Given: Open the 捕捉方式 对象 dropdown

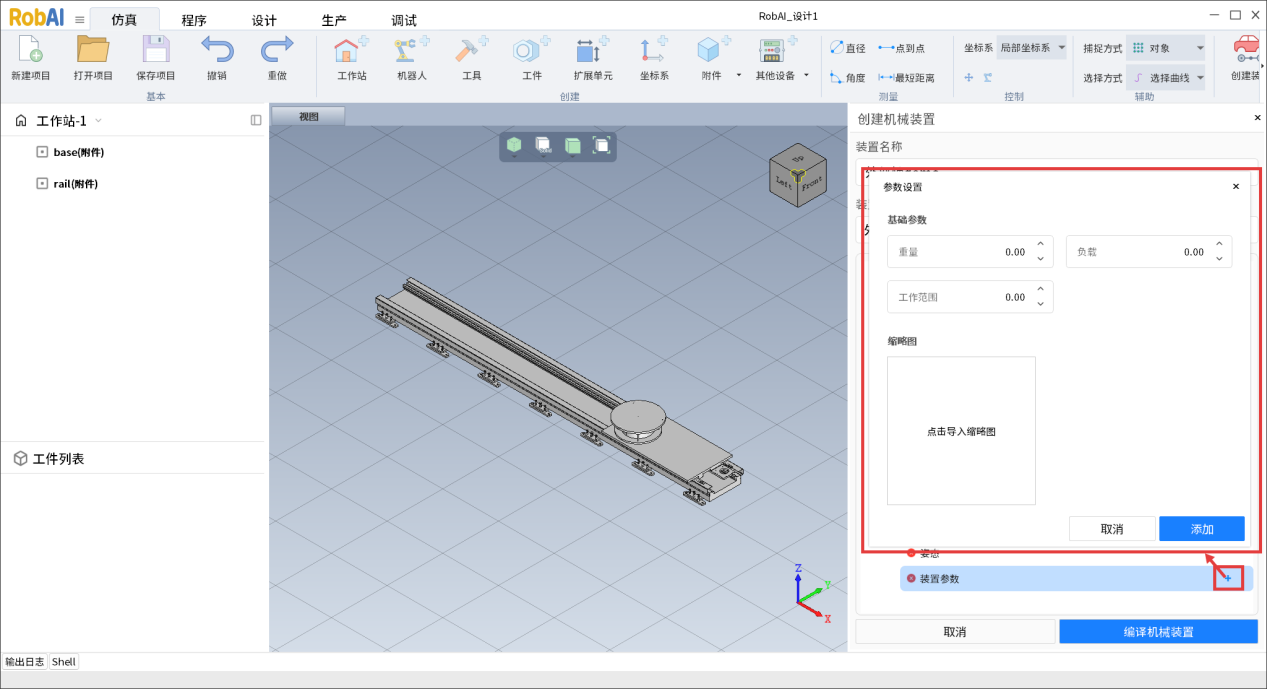Looking at the screenshot, I should (1167, 47).
